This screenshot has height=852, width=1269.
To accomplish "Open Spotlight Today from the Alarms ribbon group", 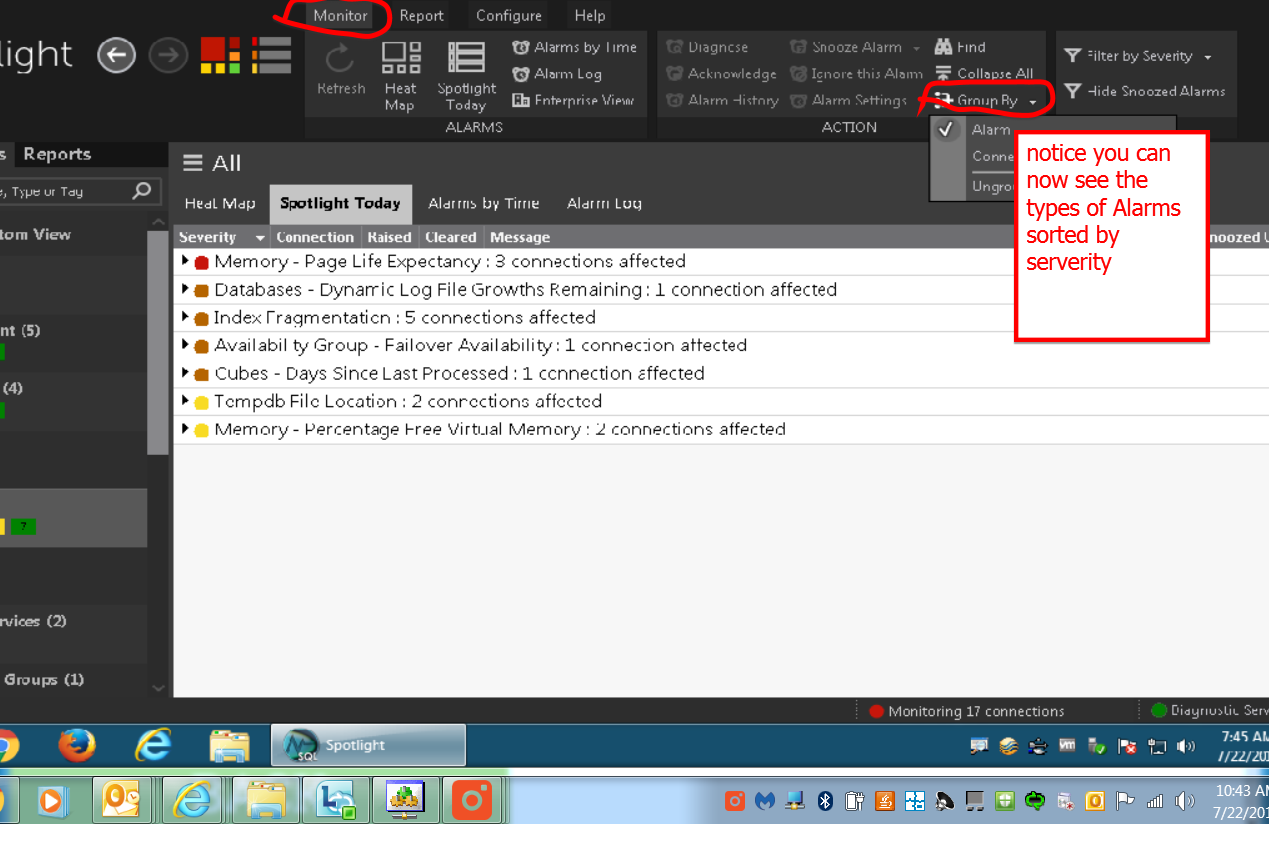I will coord(466,76).
